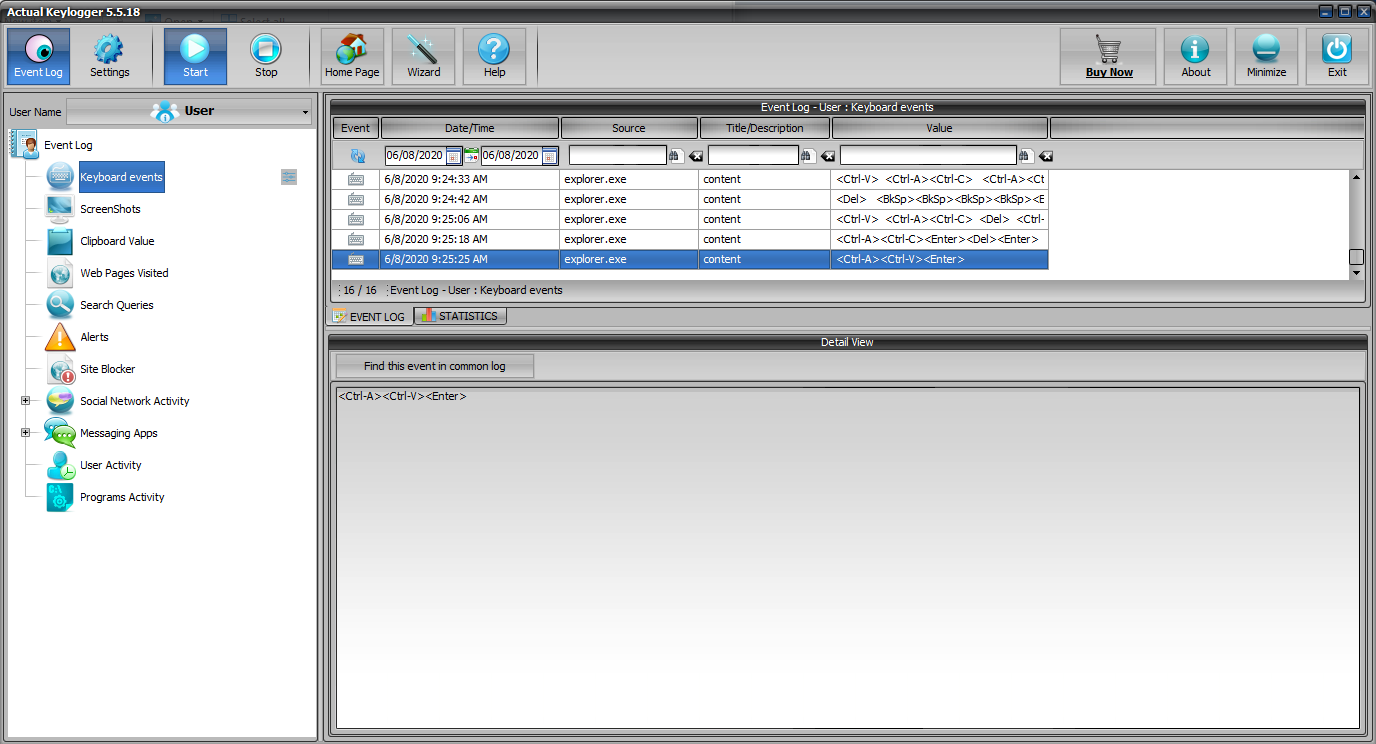Clear the Title/Description filter

click(x=828, y=156)
